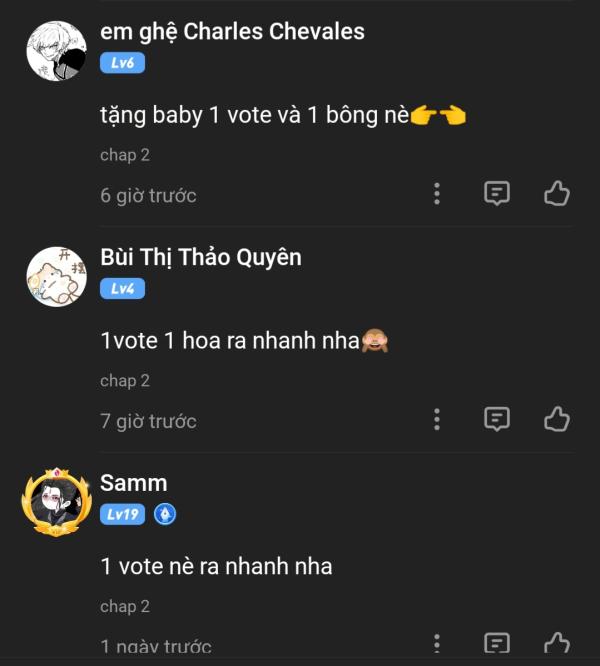Open username Bùi Thị Thảo Quyên
Image resolution: width=600 pixels, height=666 pixels.
pyautogui.click(x=200, y=257)
